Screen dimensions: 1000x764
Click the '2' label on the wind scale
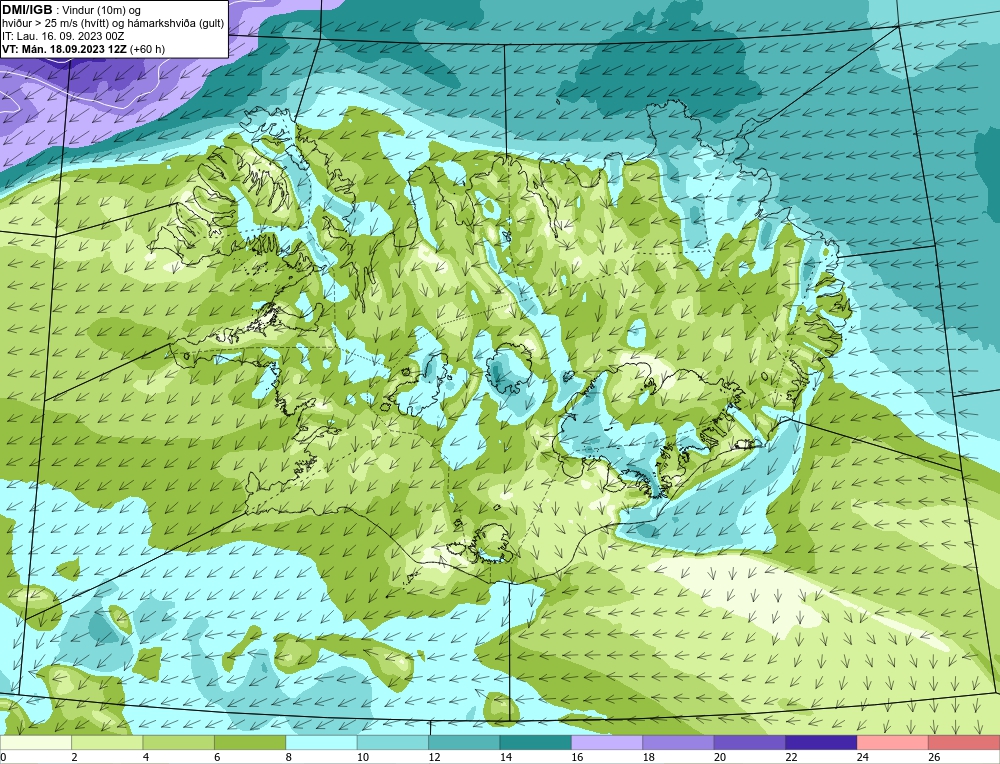coord(75,757)
